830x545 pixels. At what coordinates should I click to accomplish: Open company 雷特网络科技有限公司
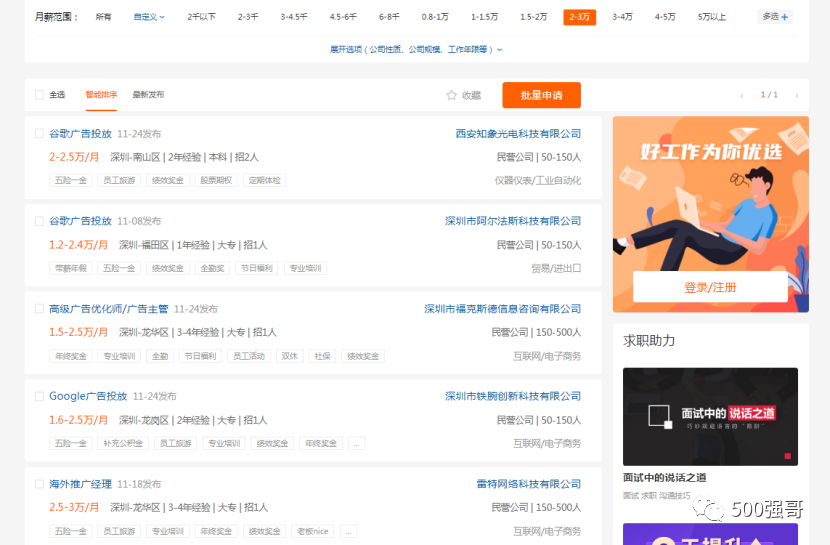tap(529, 484)
